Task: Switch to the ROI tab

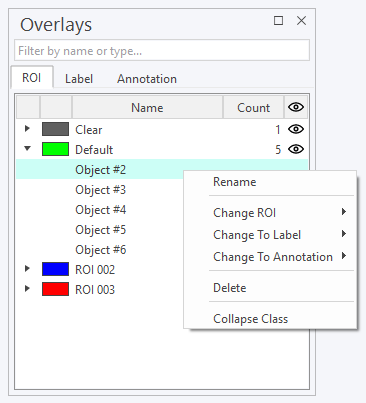Action: click(32, 78)
